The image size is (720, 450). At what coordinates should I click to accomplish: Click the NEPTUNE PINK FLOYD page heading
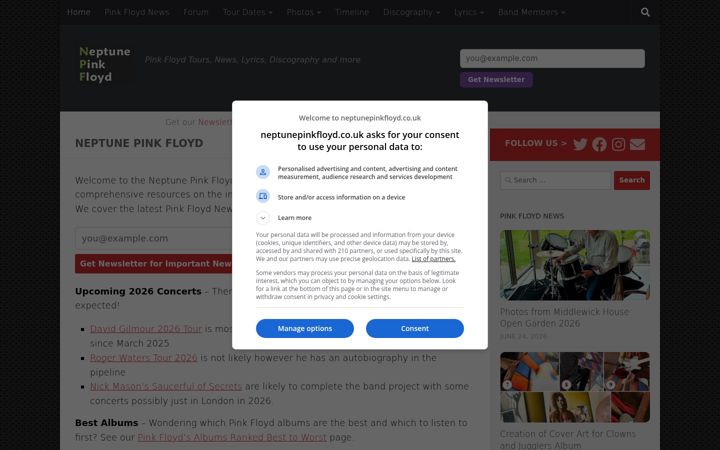click(x=139, y=143)
